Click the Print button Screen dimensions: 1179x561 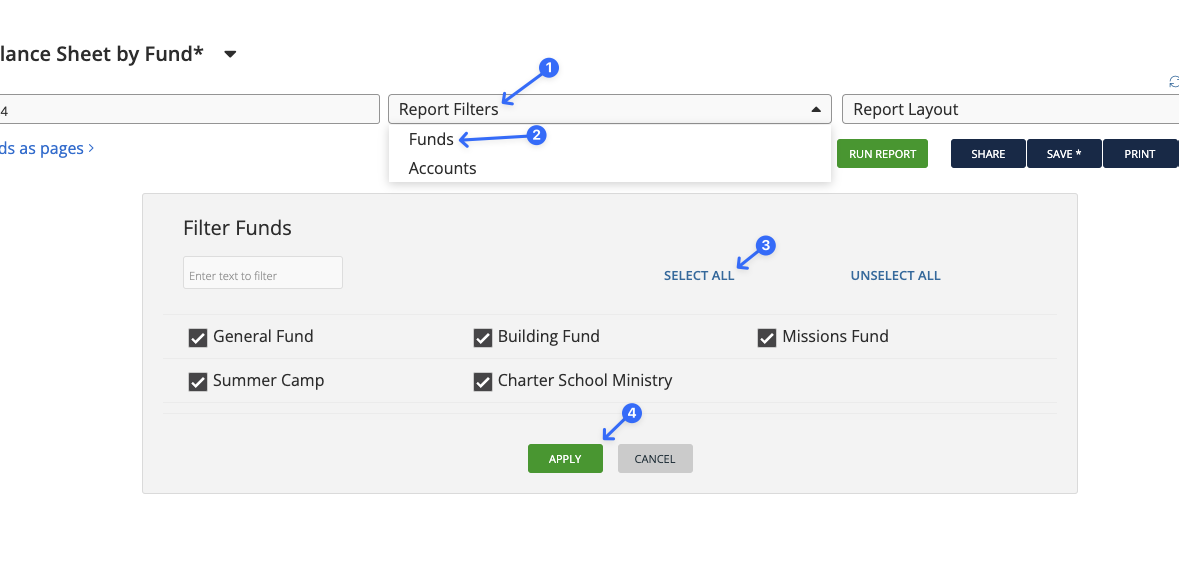(x=1139, y=154)
